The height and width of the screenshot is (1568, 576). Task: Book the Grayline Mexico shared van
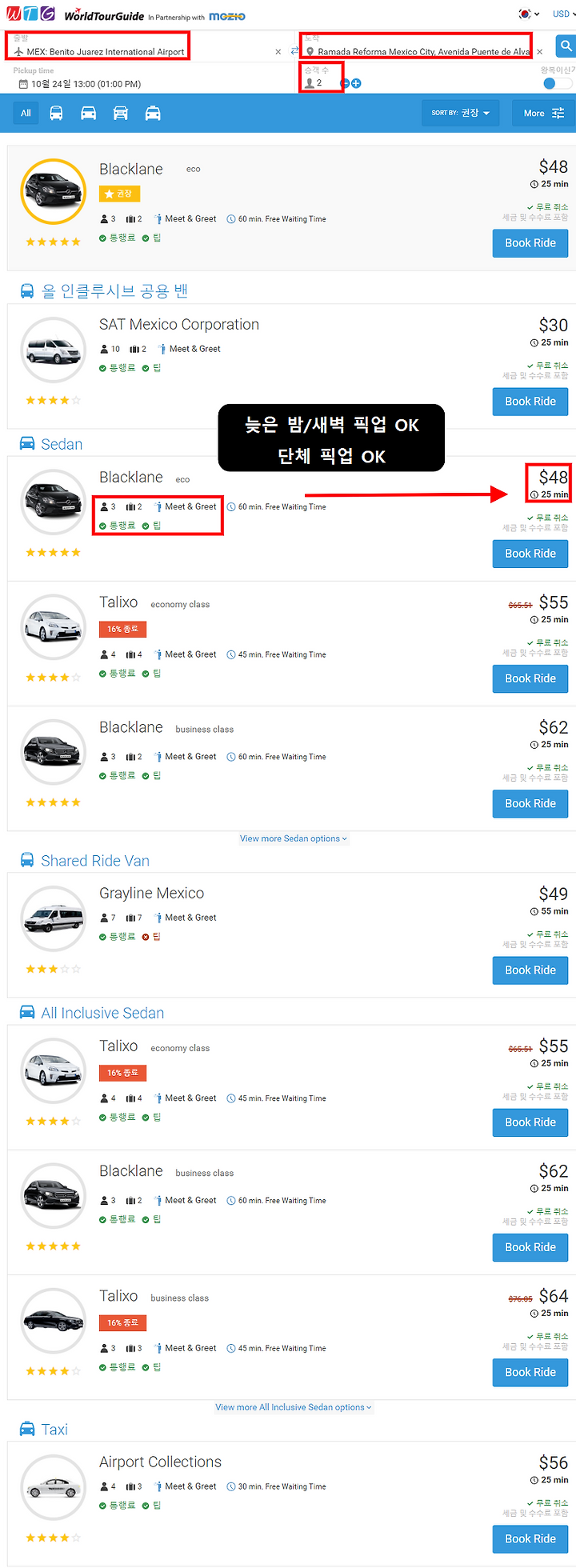click(530, 970)
